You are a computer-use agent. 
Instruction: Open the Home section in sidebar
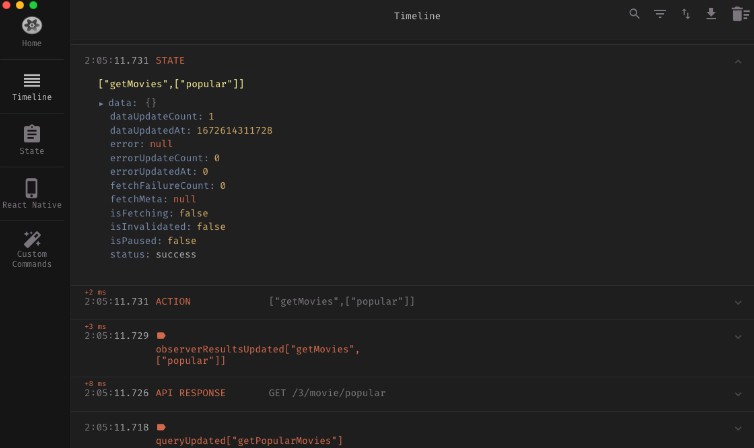[x=32, y=32]
